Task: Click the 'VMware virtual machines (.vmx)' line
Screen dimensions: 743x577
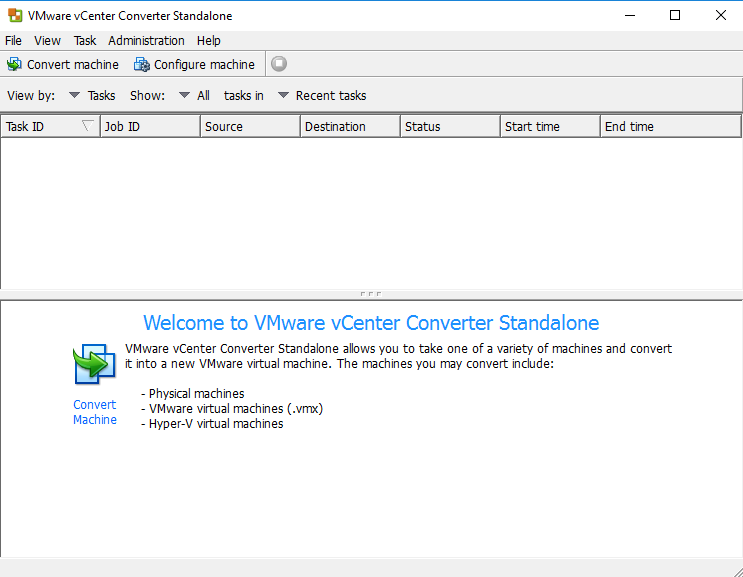Action: pos(232,409)
